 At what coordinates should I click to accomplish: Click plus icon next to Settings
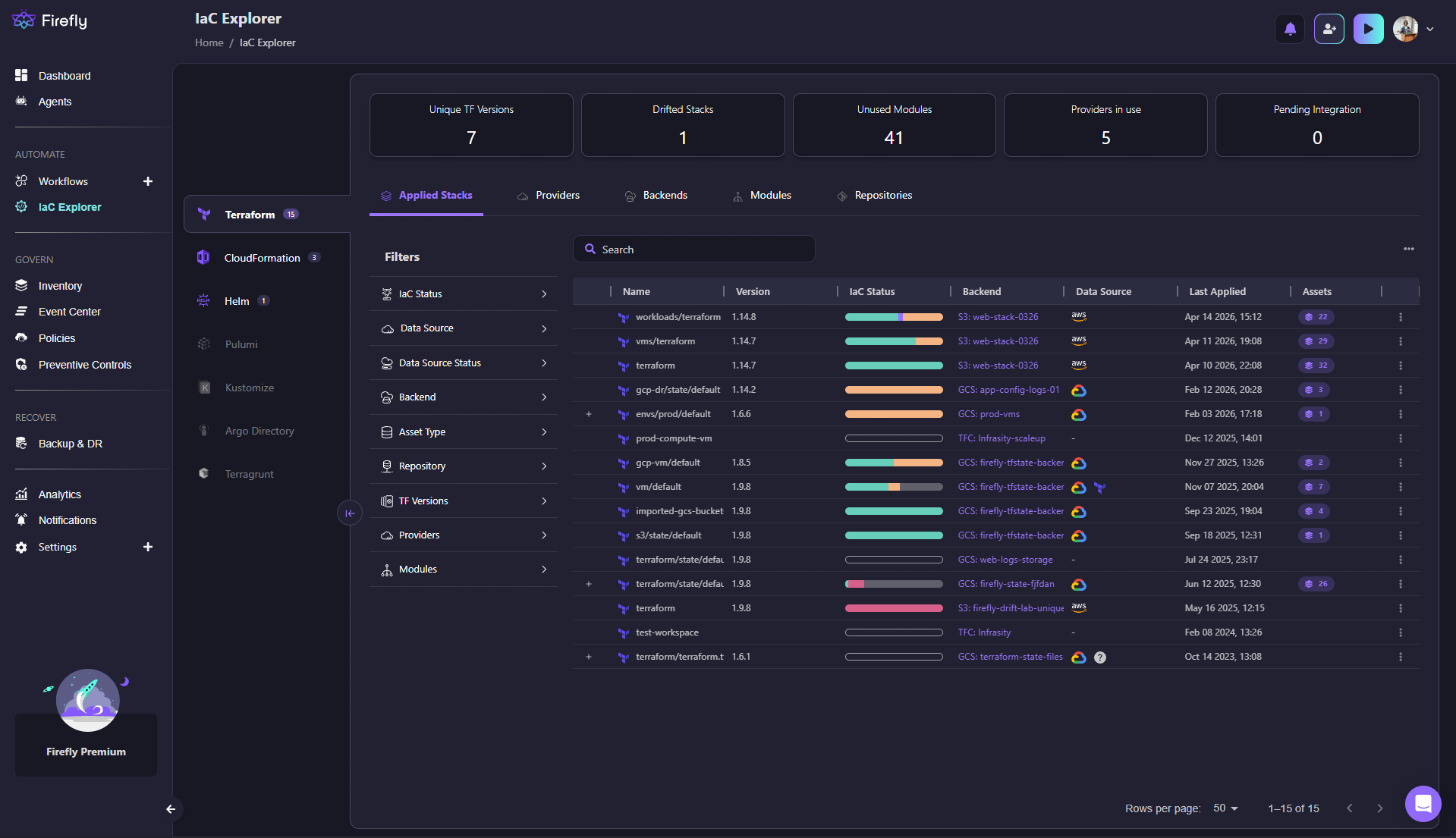(148, 547)
